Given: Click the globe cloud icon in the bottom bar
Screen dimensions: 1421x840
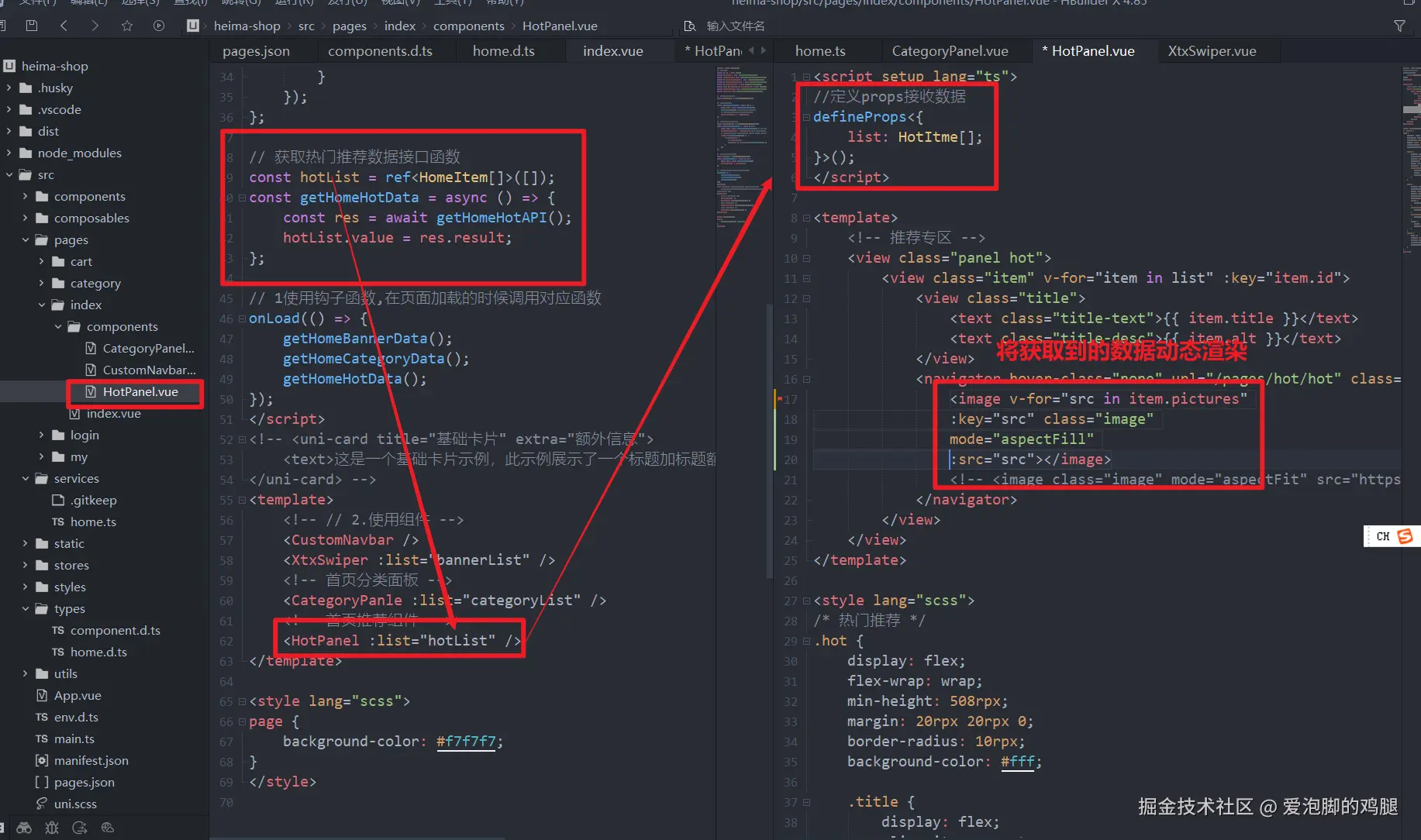Looking at the screenshot, I should point(108,828).
